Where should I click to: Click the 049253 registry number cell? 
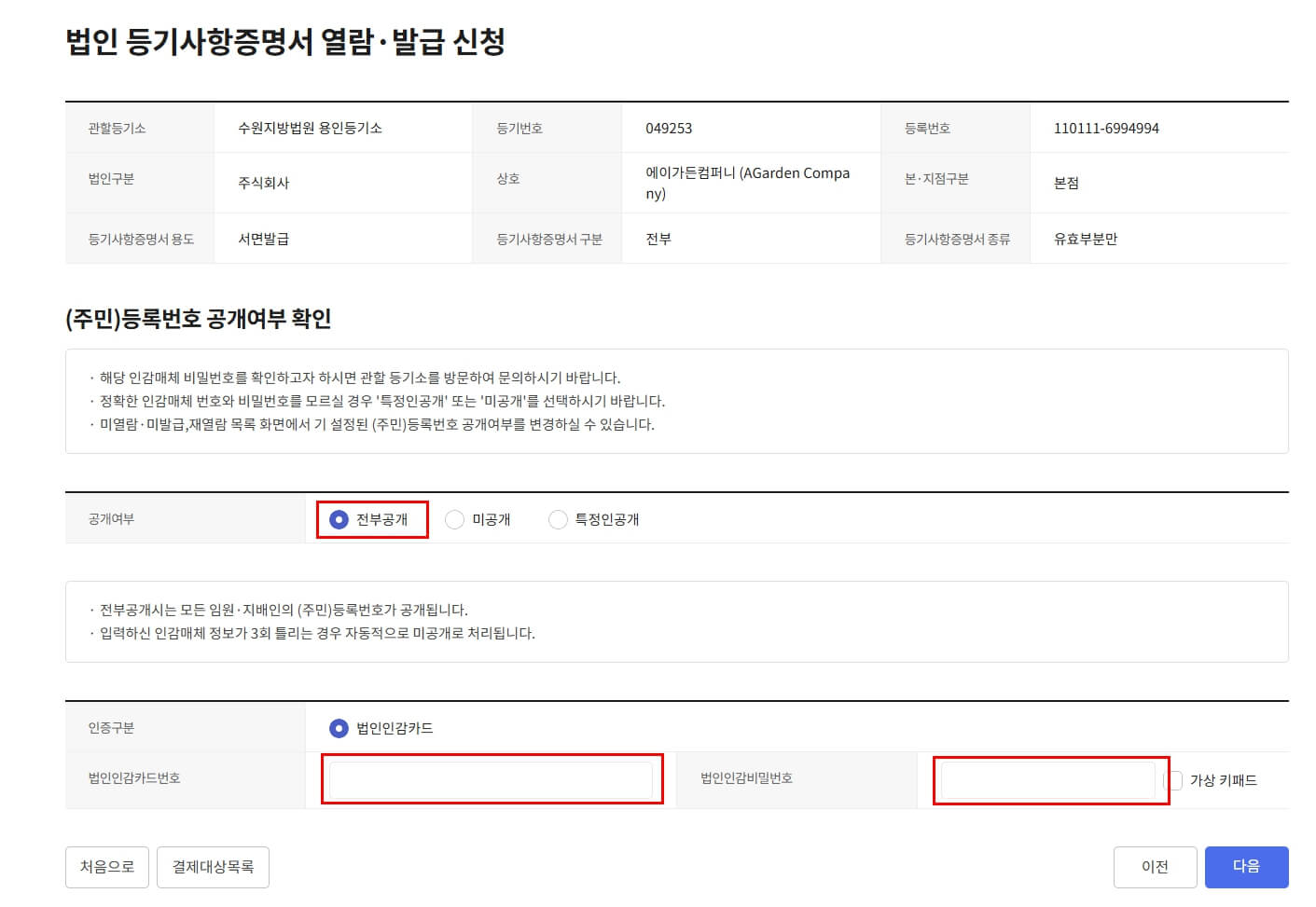tap(668, 128)
